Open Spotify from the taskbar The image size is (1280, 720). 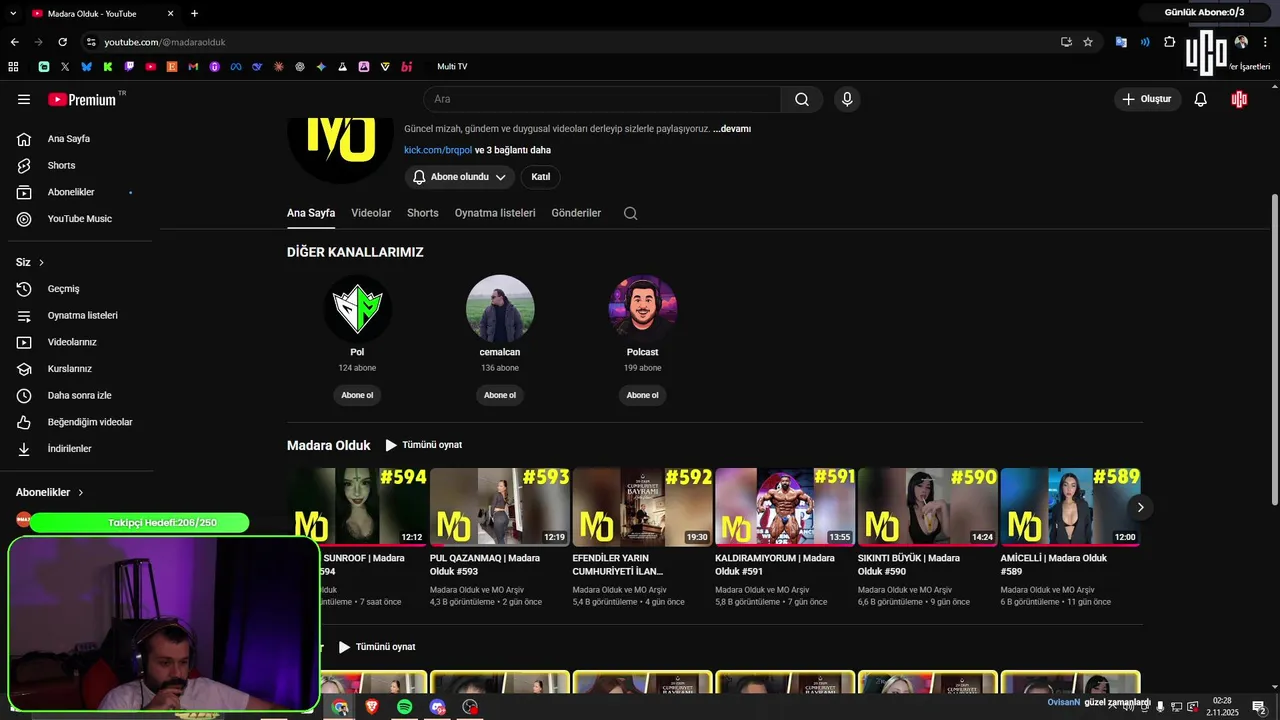[x=404, y=707]
